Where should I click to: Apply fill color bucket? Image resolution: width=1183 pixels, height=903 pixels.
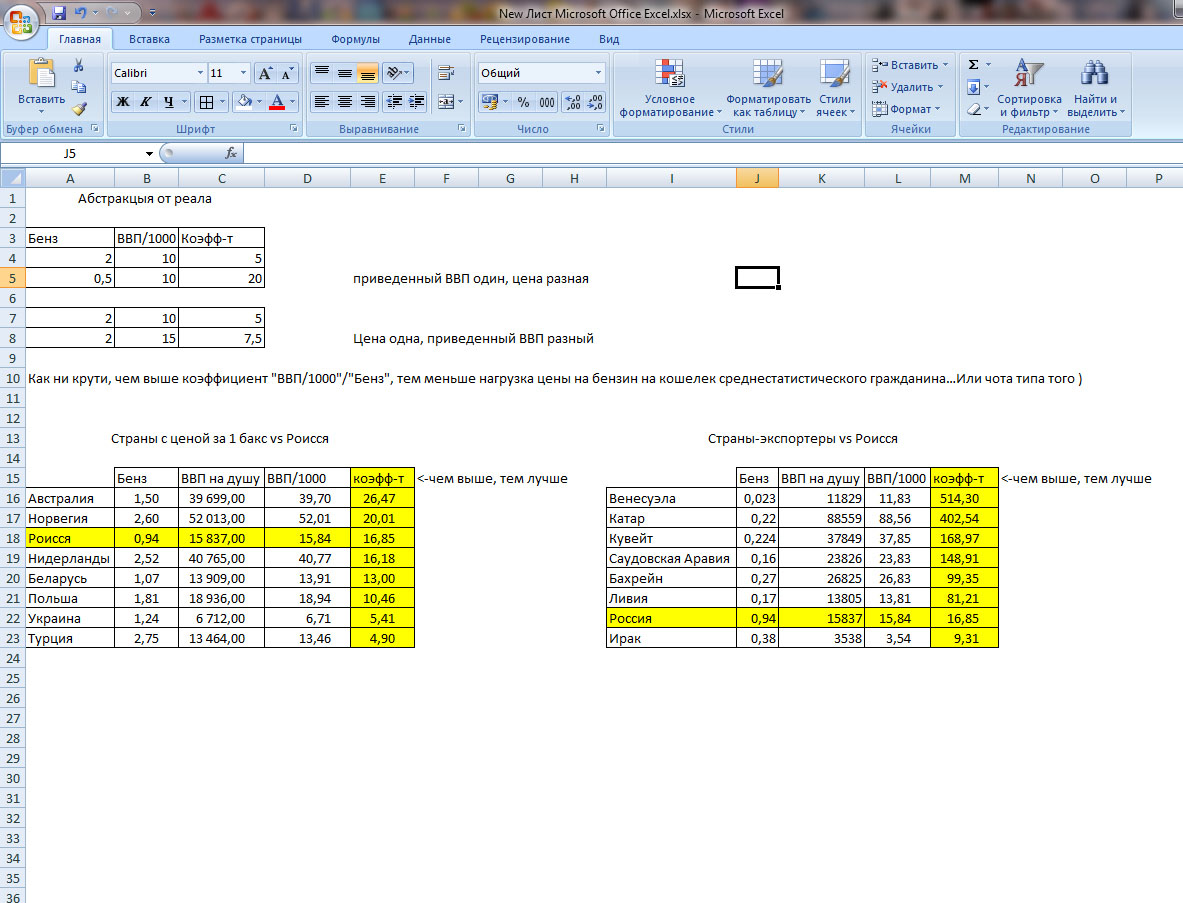coord(244,102)
